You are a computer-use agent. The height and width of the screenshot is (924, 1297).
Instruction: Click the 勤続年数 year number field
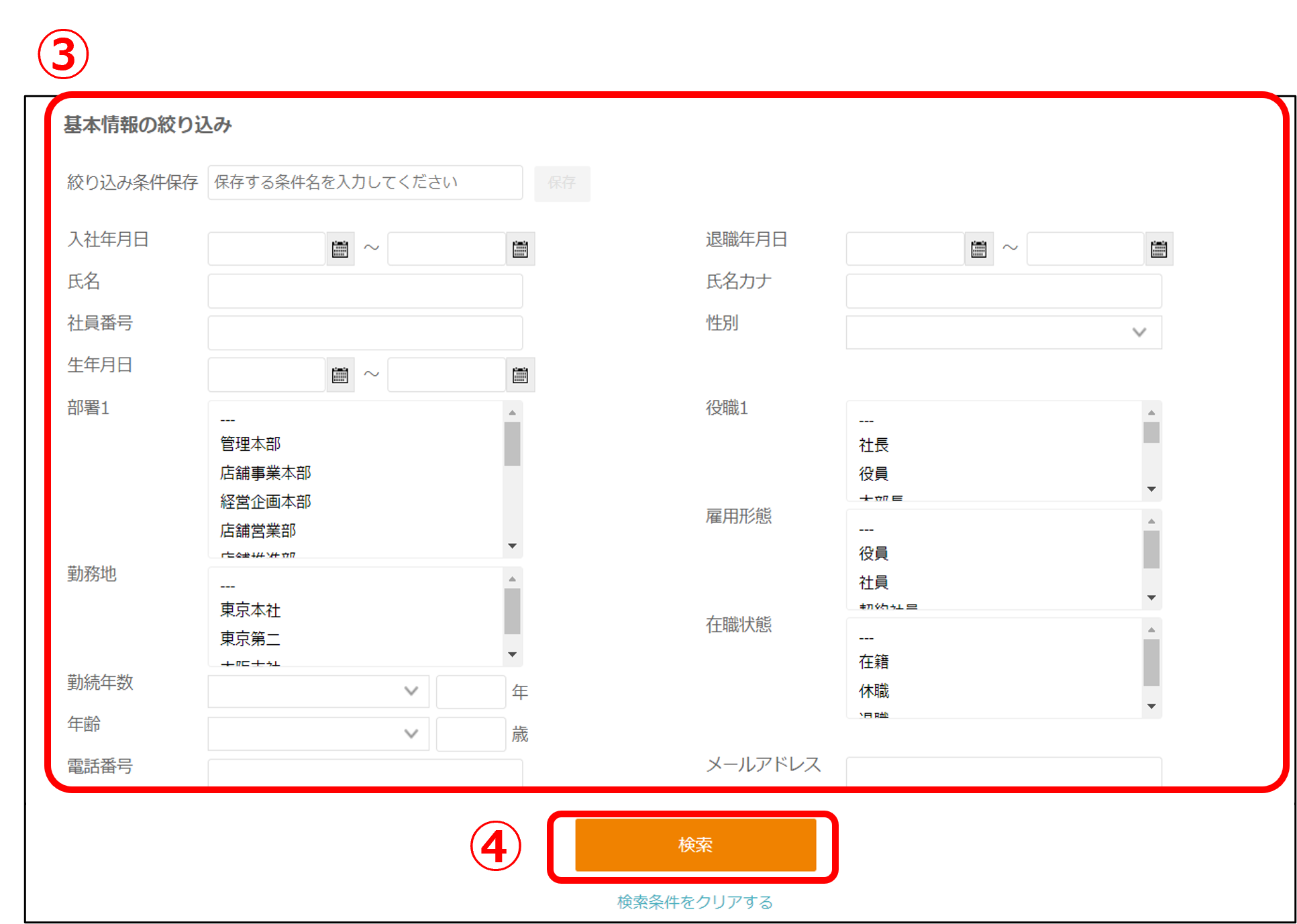[470, 691]
